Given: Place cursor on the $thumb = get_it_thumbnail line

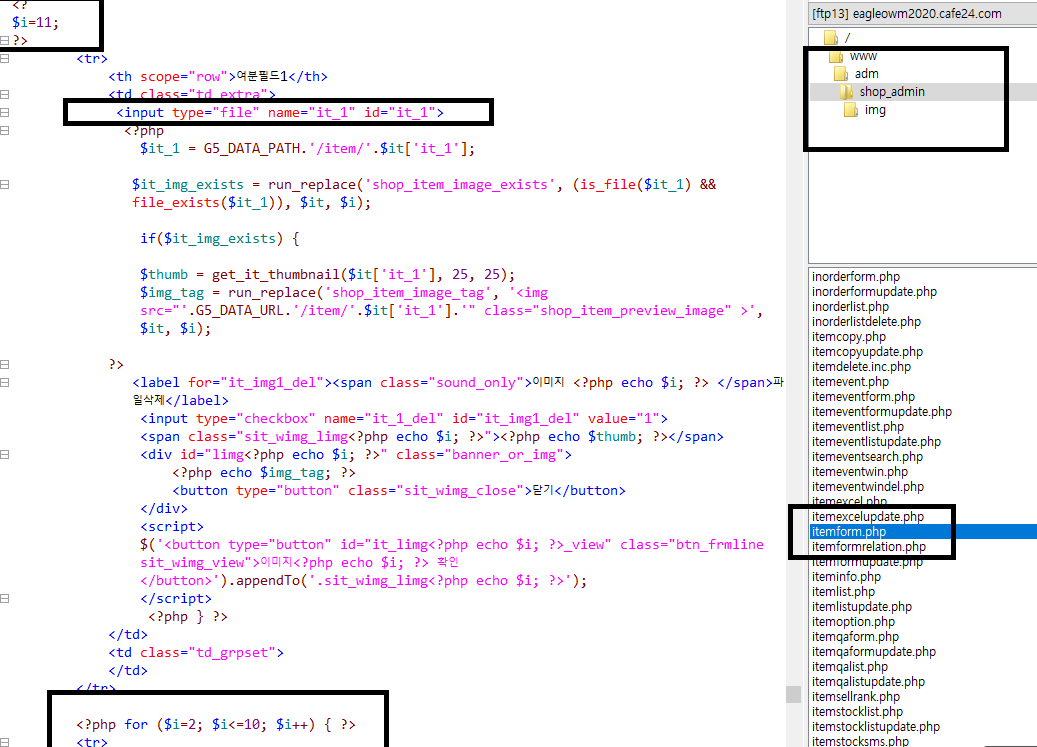Looking at the screenshot, I should (x=327, y=274).
